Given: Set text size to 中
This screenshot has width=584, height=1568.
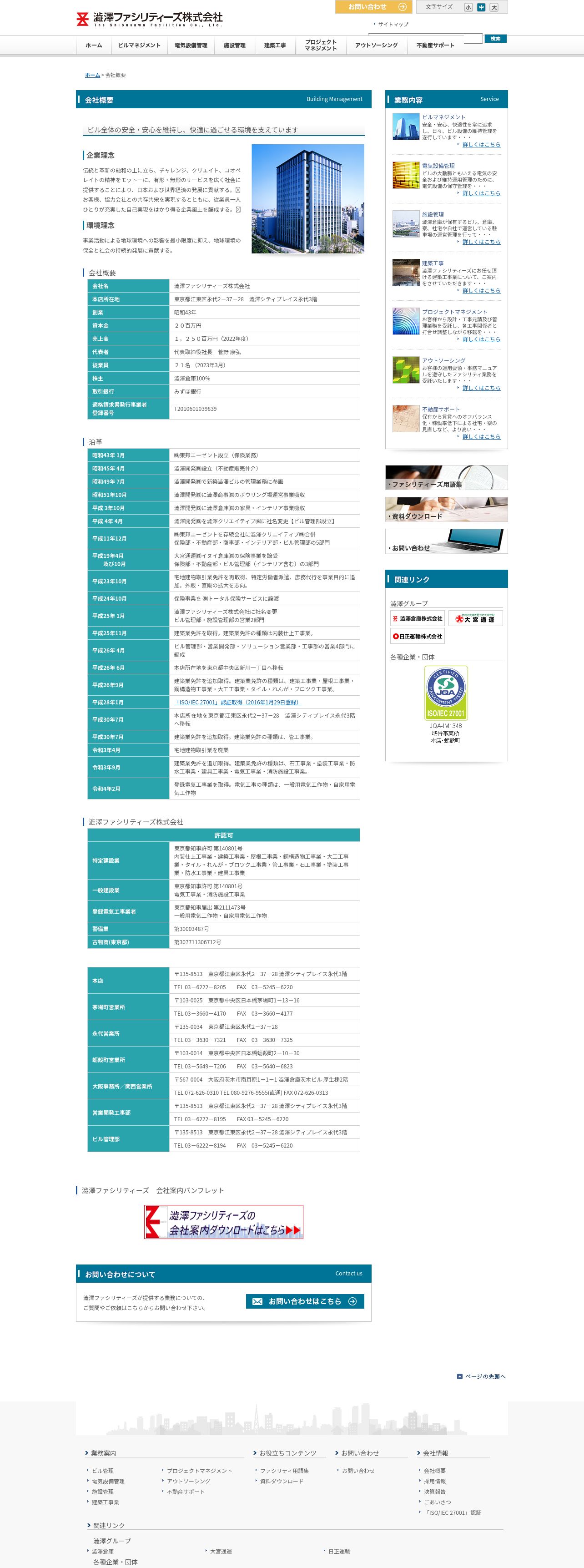Looking at the screenshot, I should [481, 7].
